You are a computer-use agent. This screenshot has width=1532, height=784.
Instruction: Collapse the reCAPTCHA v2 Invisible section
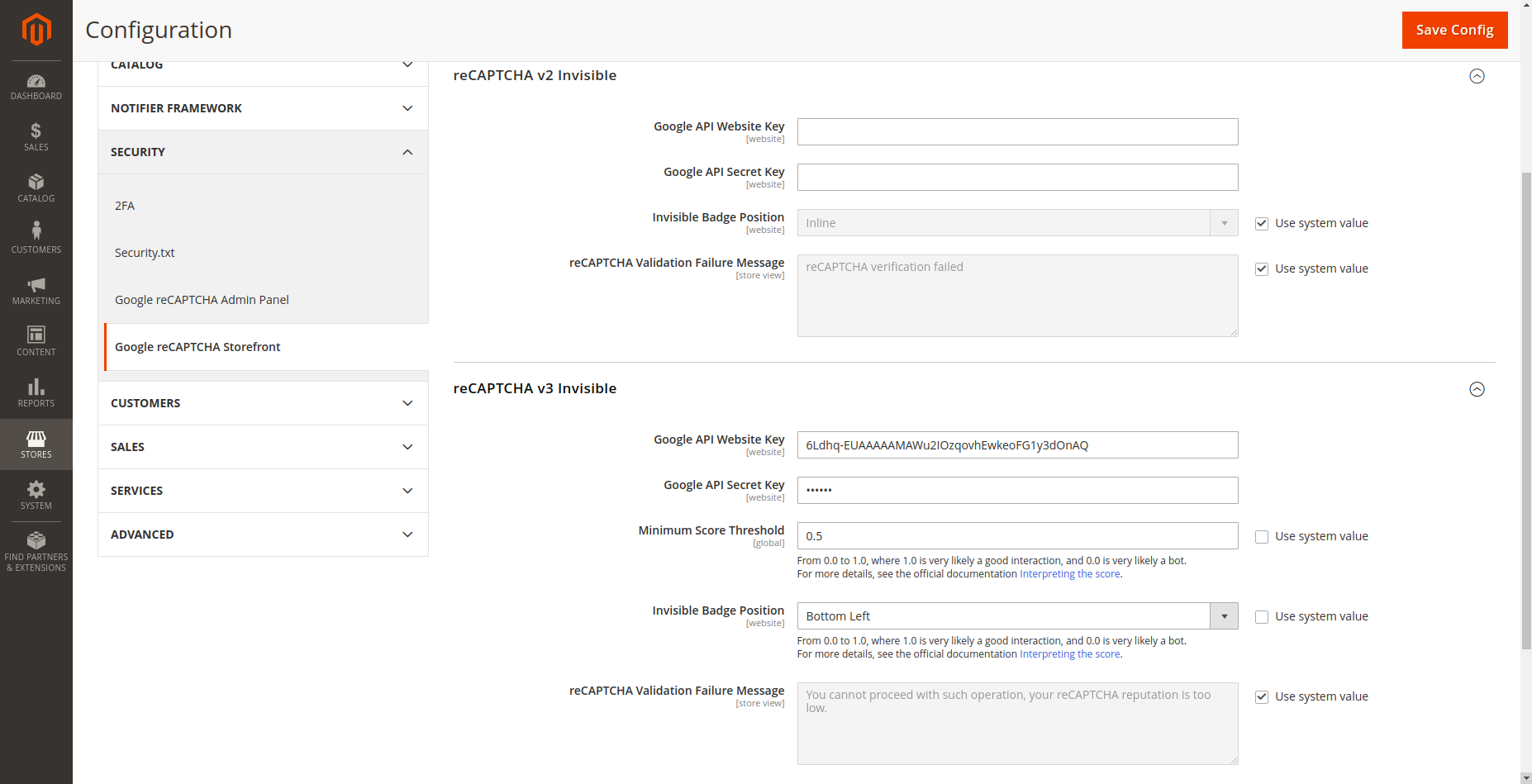[x=1477, y=76]
